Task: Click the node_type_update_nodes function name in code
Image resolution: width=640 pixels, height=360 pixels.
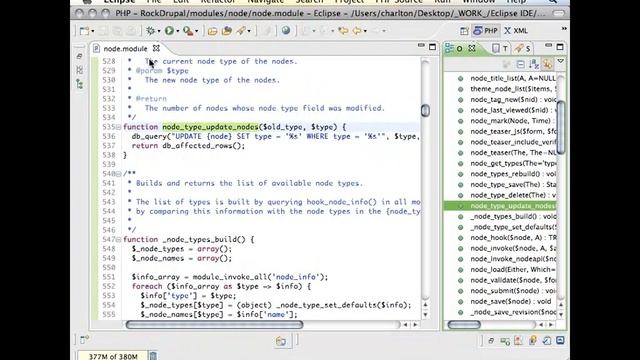Action: [210, 127]
